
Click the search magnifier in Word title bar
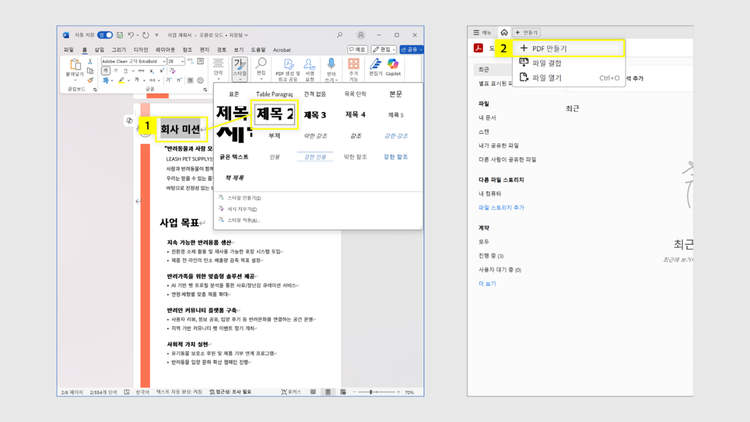pyautogui.click(x=340, y=35)
